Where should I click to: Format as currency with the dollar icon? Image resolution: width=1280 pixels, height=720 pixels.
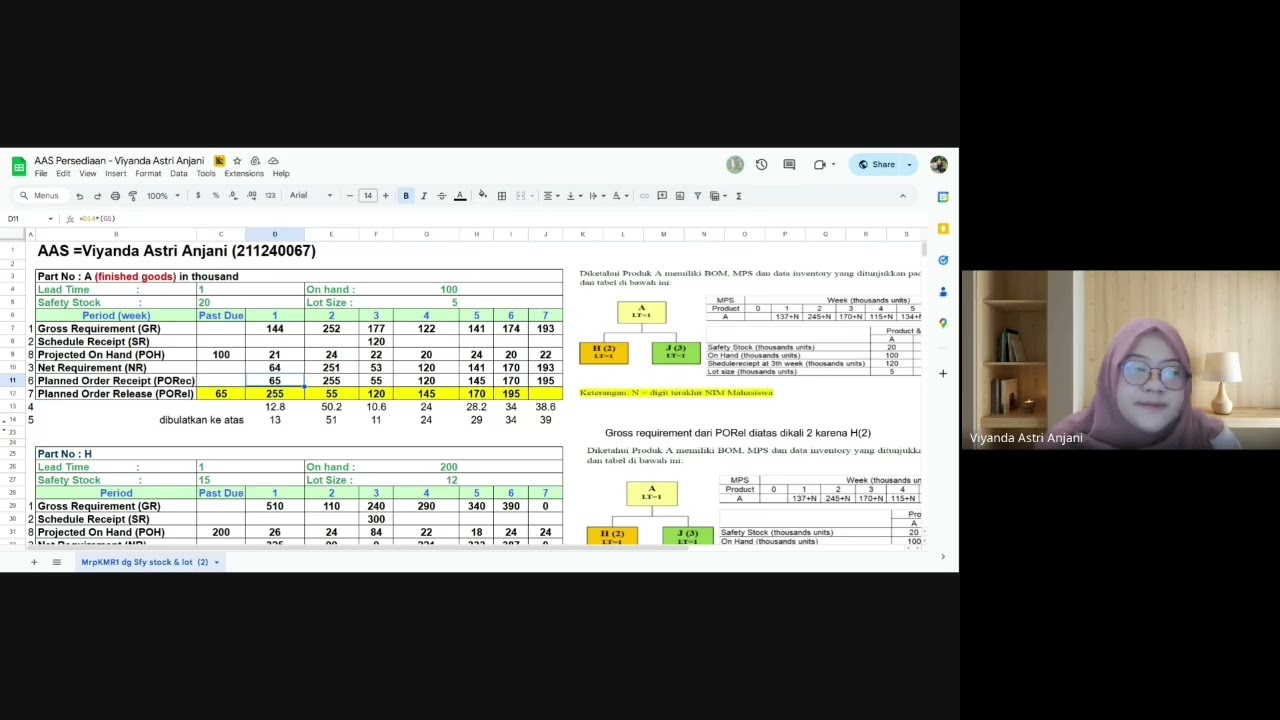(x=198, y=196)
